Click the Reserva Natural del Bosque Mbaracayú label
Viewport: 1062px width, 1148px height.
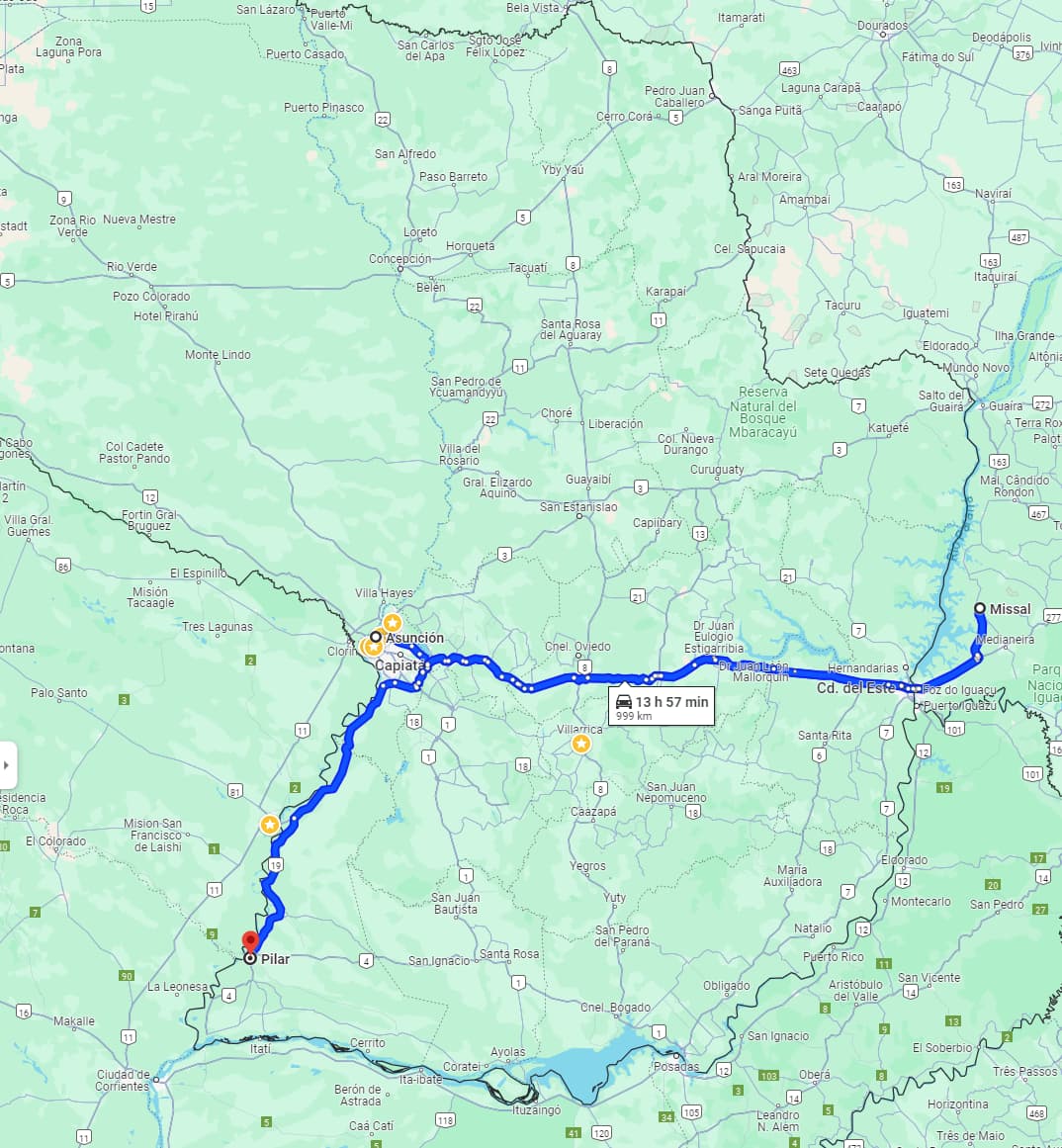coord(762,412)
